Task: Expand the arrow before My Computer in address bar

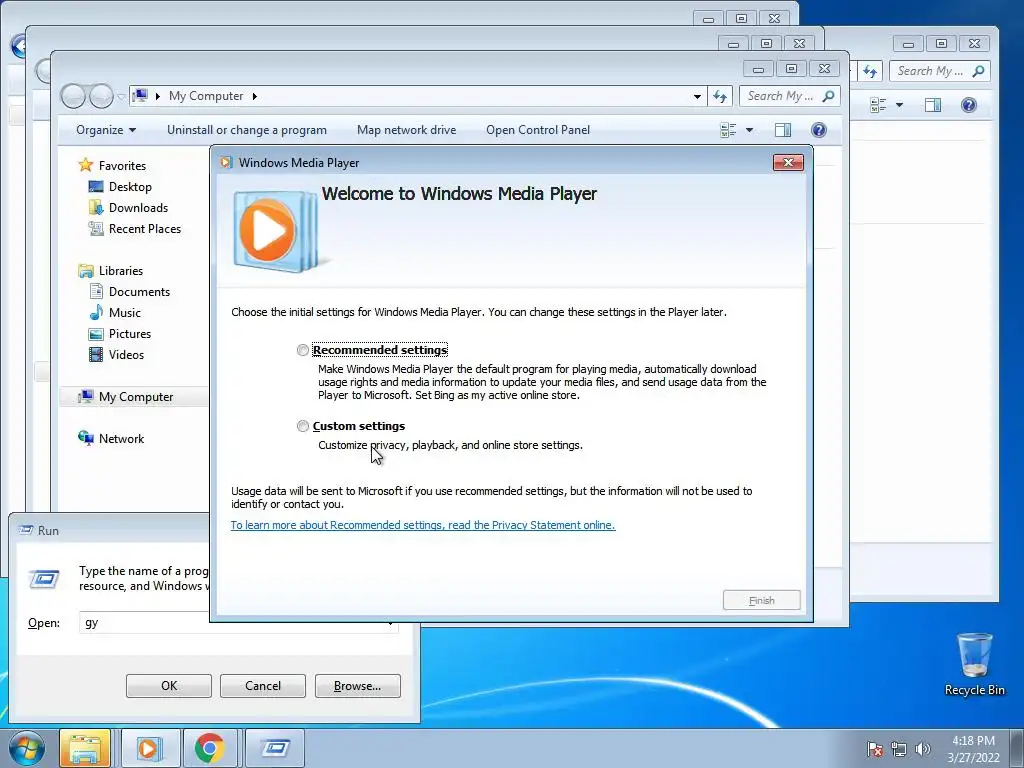Action: 157,96
